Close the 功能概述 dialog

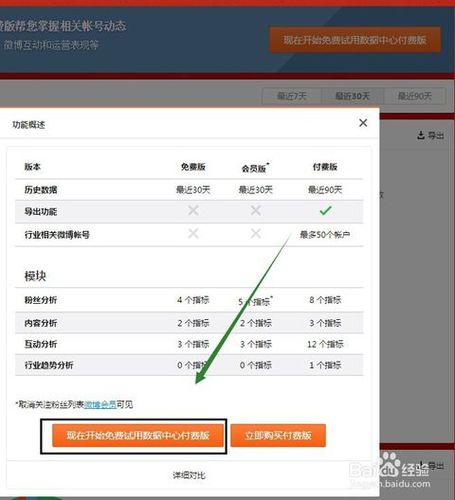click(x=363, y=123)
